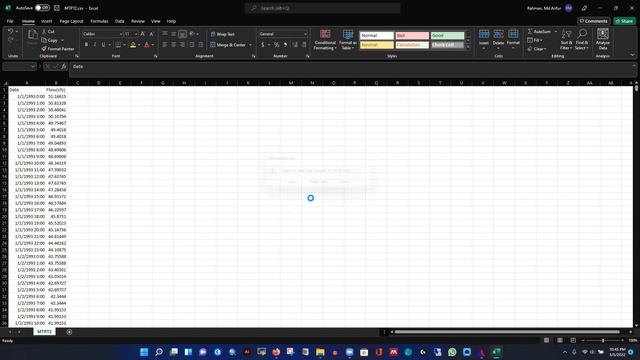
Task: Toggle bold formatting
Action: click(x=86, y=44)
